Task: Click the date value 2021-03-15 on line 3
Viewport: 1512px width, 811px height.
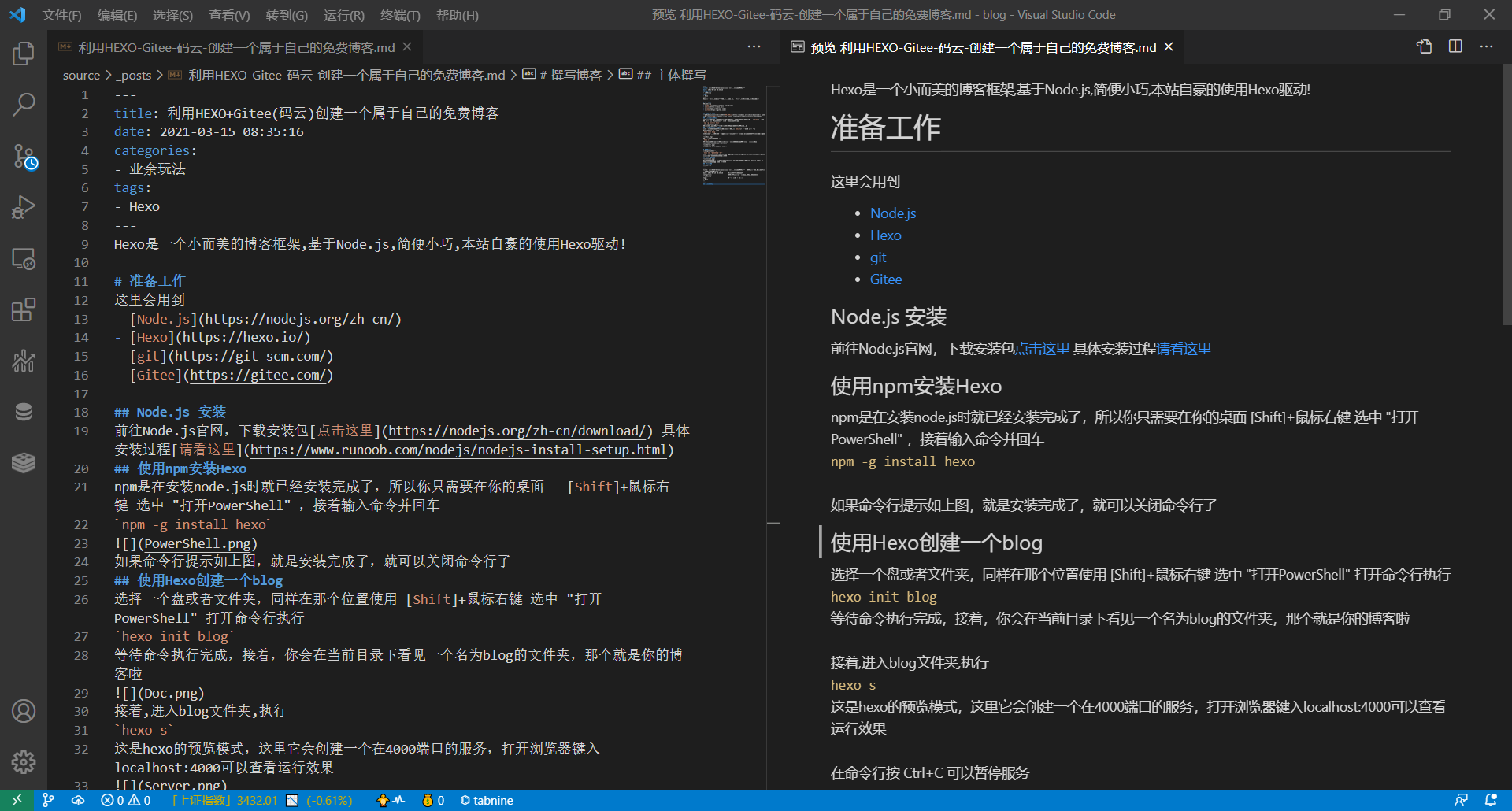Action: pos(198,131)
